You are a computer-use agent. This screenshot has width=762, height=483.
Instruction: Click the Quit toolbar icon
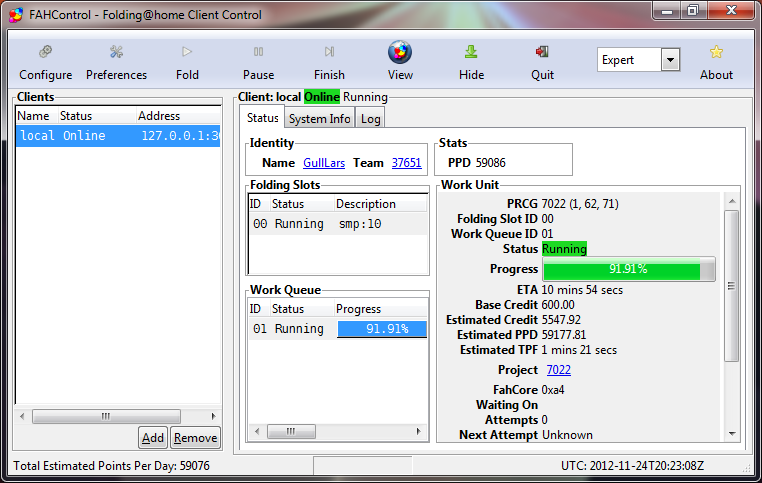pos(542,52)
